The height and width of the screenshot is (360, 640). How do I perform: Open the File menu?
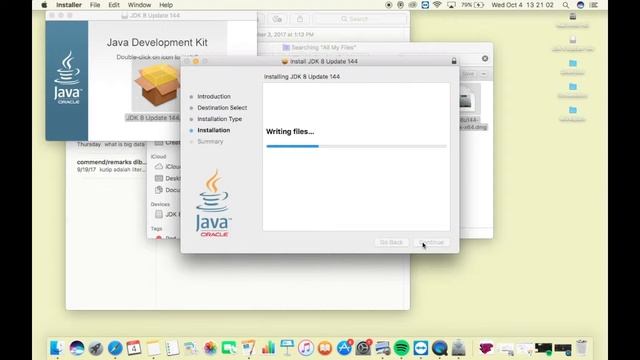pos(95,5)
